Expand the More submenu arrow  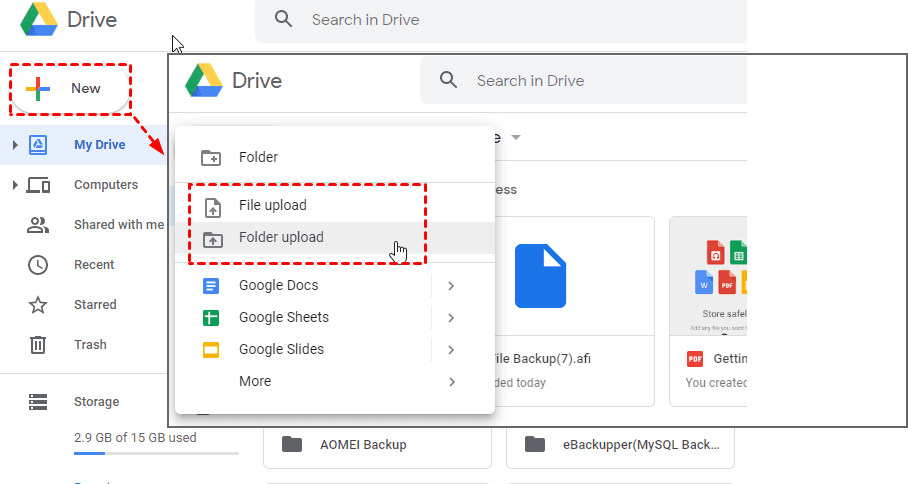(x=451, y=382)
